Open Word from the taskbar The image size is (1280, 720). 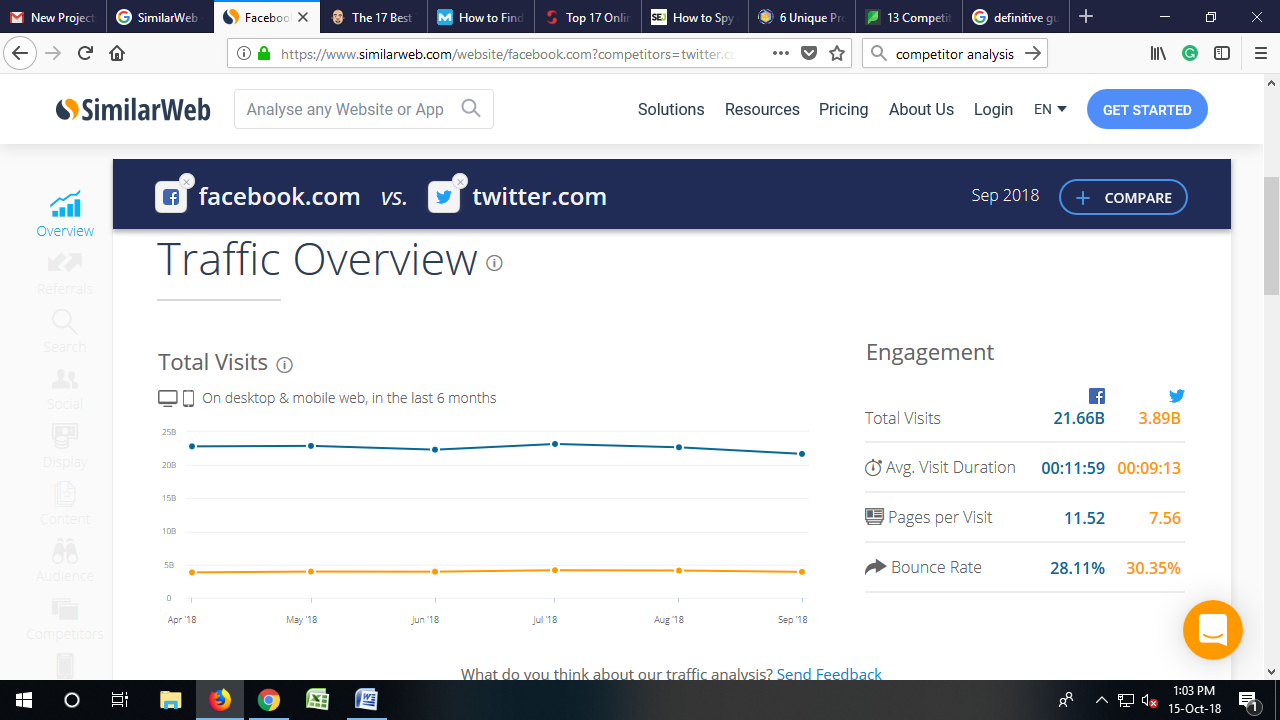[365, 700]
